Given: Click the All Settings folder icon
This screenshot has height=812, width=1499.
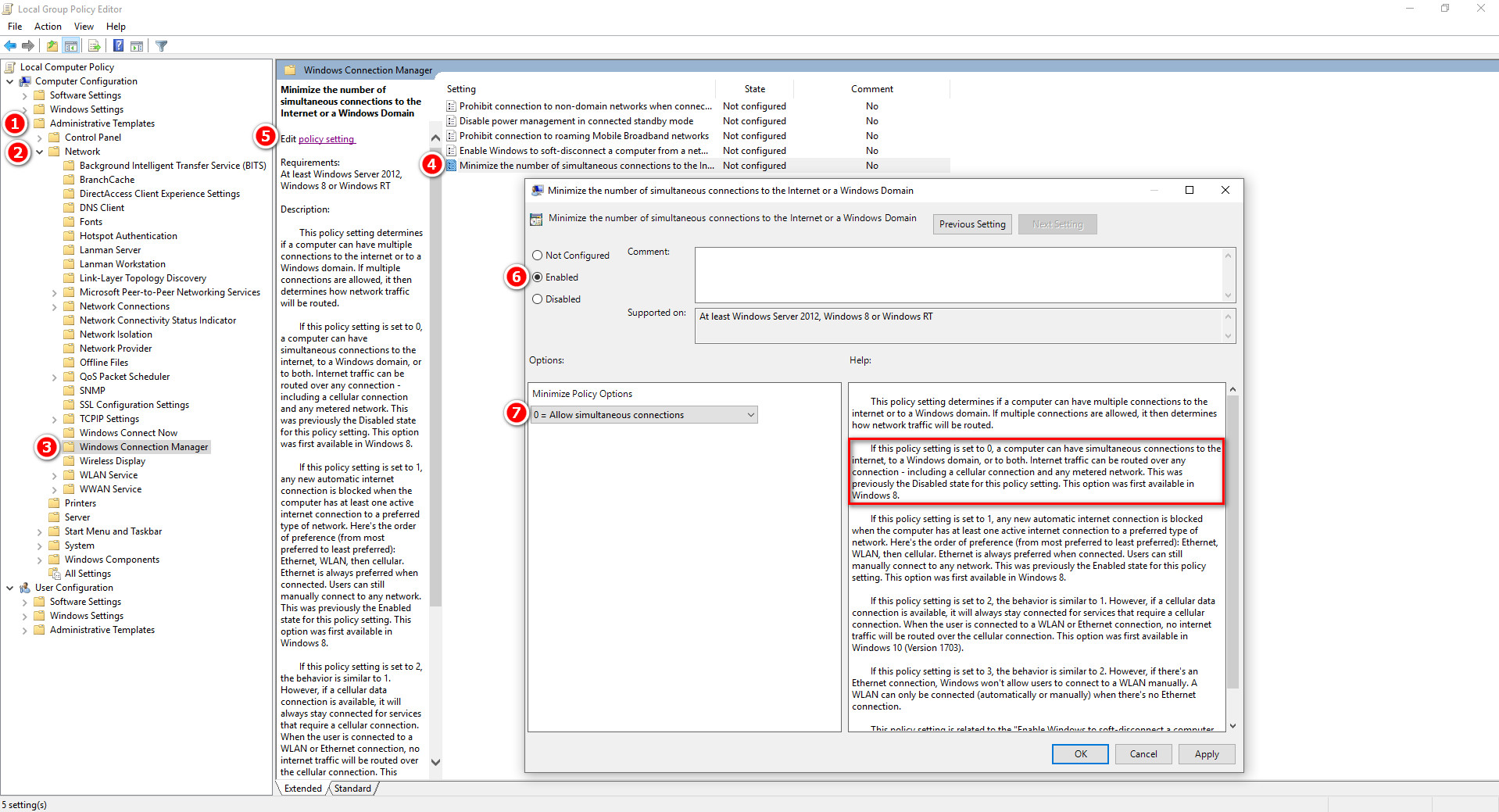Looking at the screenshot, I should (55, 574).
